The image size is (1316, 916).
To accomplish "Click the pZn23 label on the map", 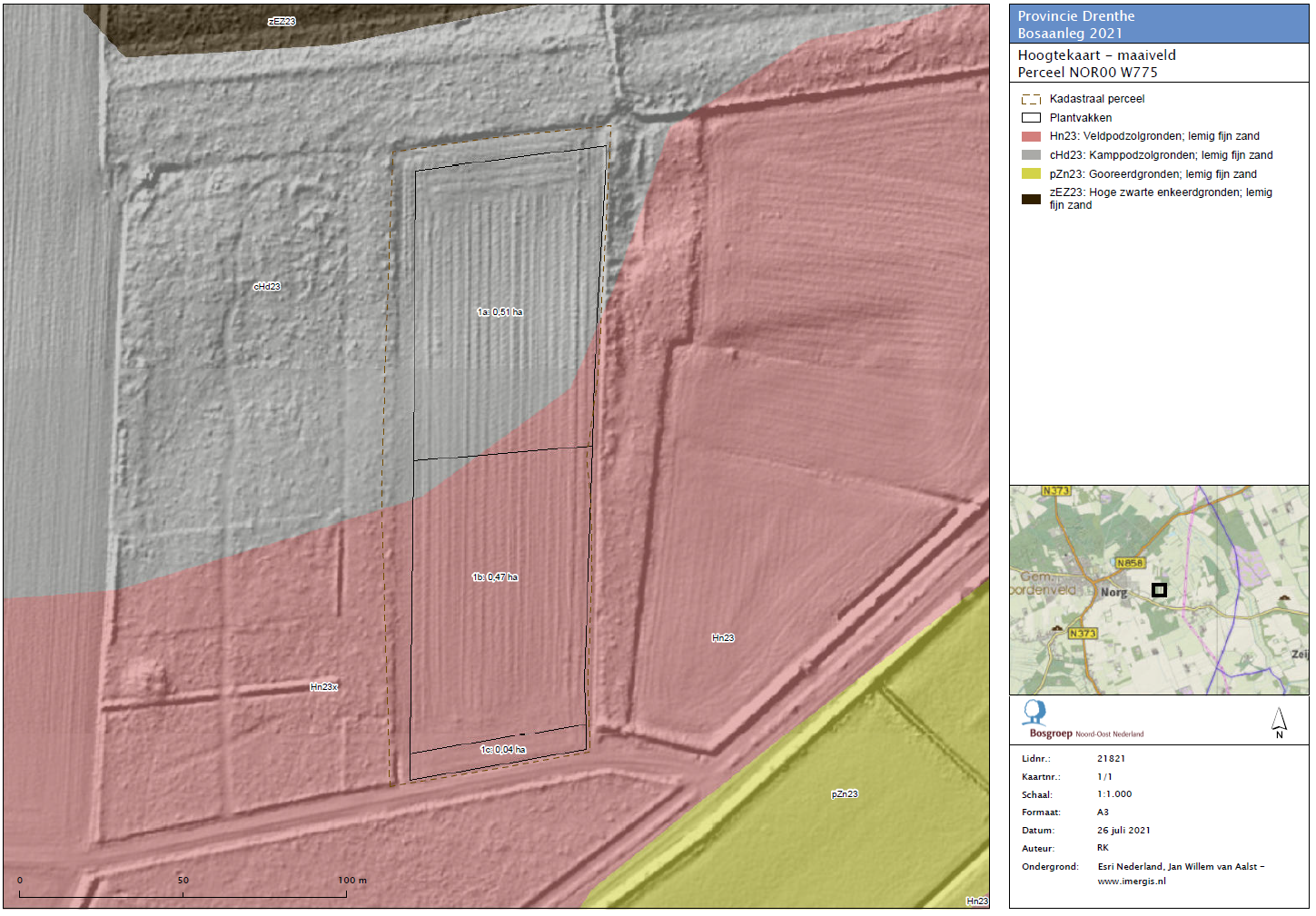I will click(x=845, y=794).
